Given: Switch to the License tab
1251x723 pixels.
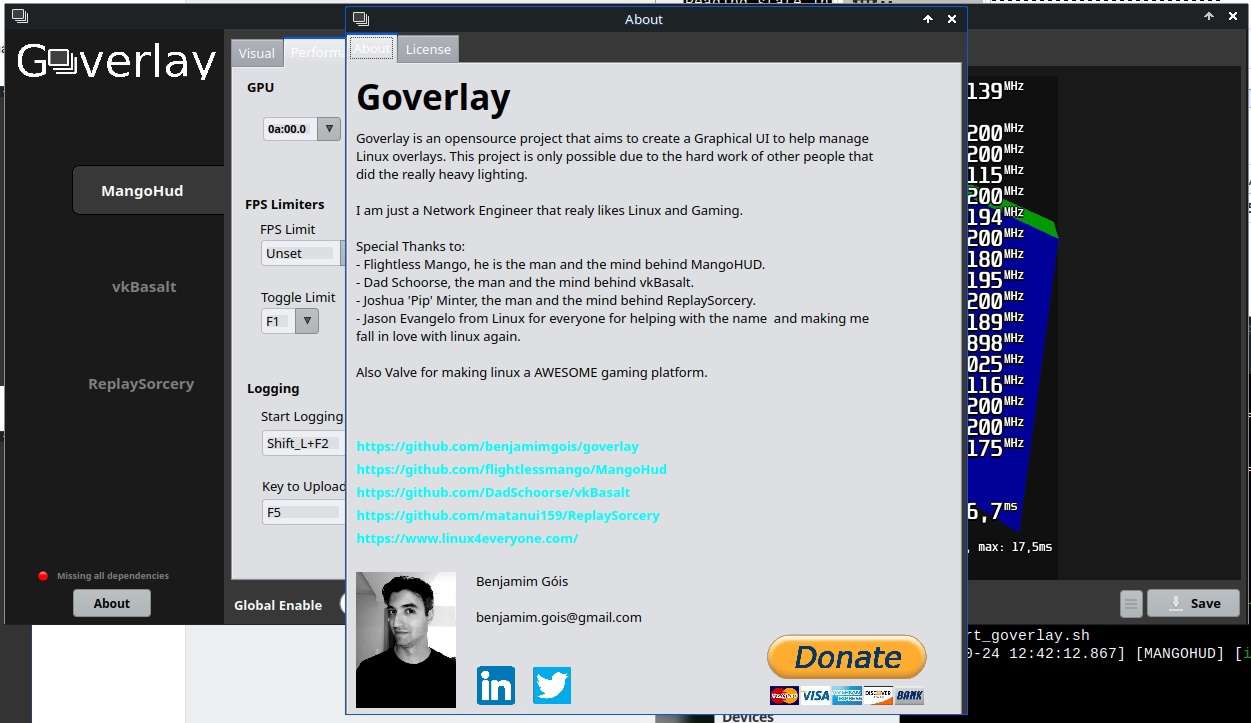Looking at the screenshot, I should point(428,49).
